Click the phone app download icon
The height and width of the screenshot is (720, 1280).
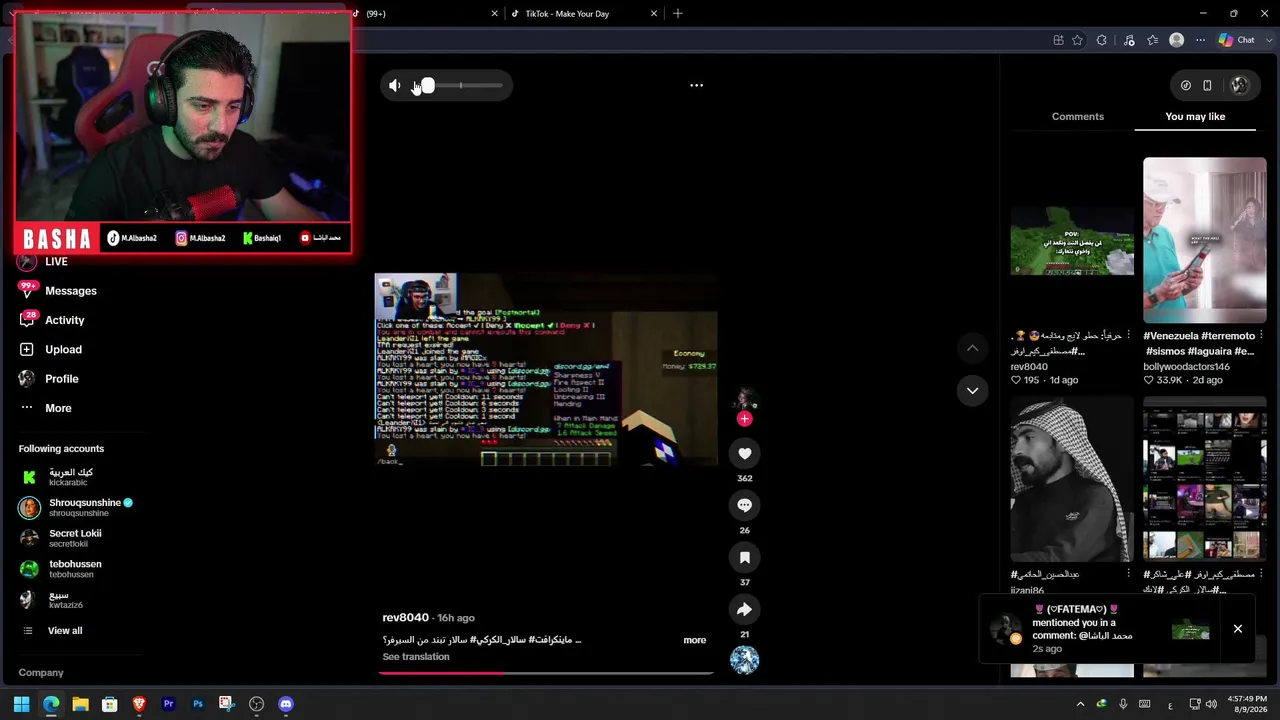tap(1207, 86)
